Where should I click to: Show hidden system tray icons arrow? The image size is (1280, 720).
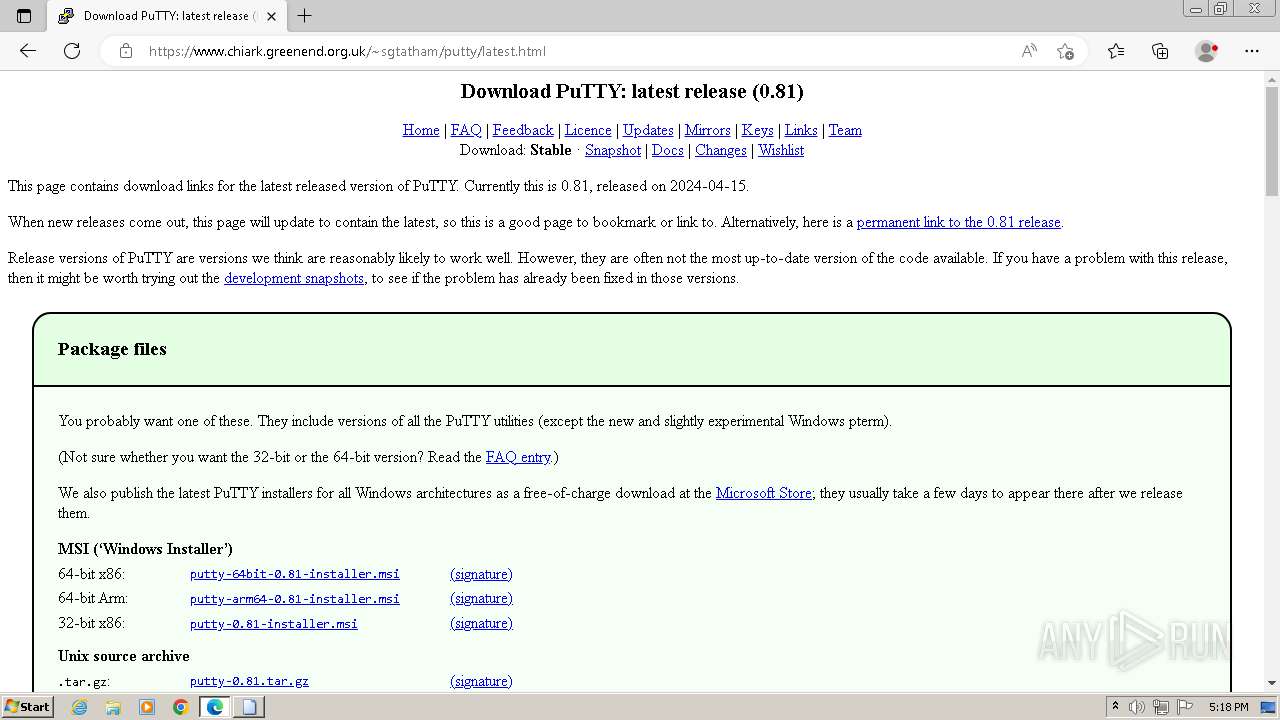pos(1115,707)
